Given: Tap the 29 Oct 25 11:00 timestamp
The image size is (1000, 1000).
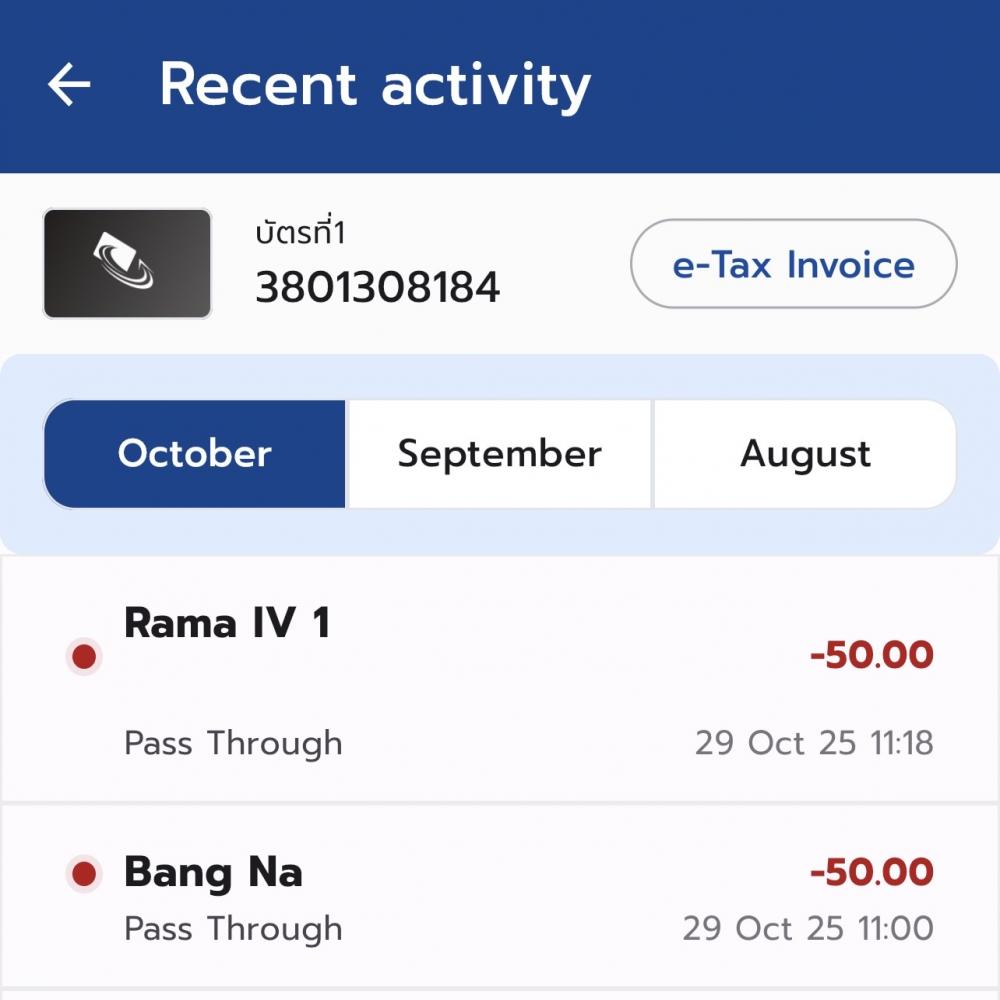Looking at the screenshot, I should pyautogui.click(x=808, y=928).
